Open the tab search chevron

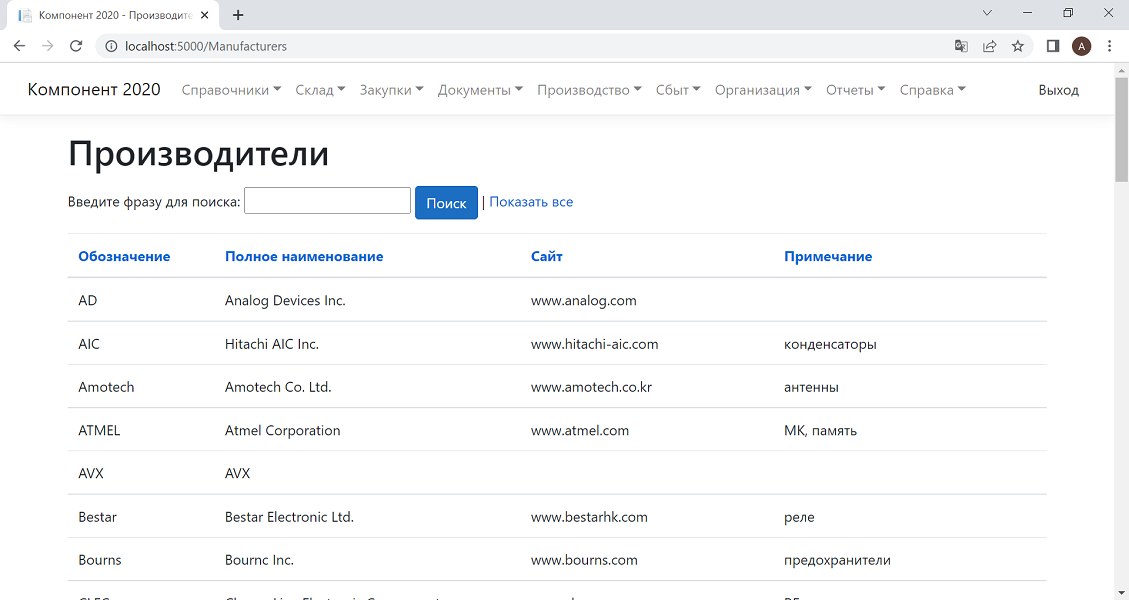[987, 13]
